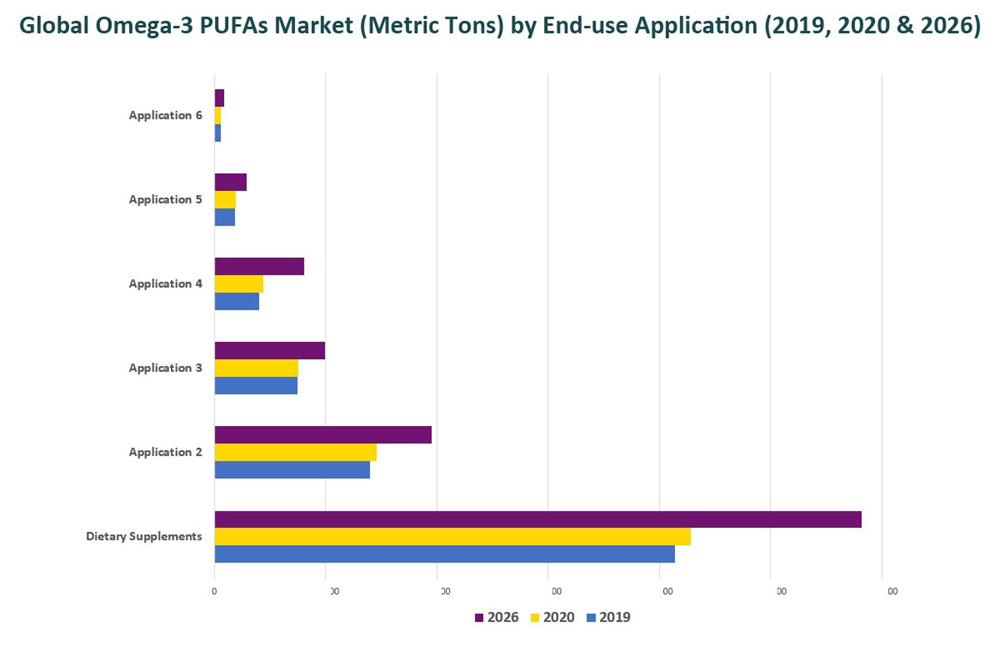
Task: Select the Dietary Supplements 2019 blue bar
Action: [x=444, y=554]
